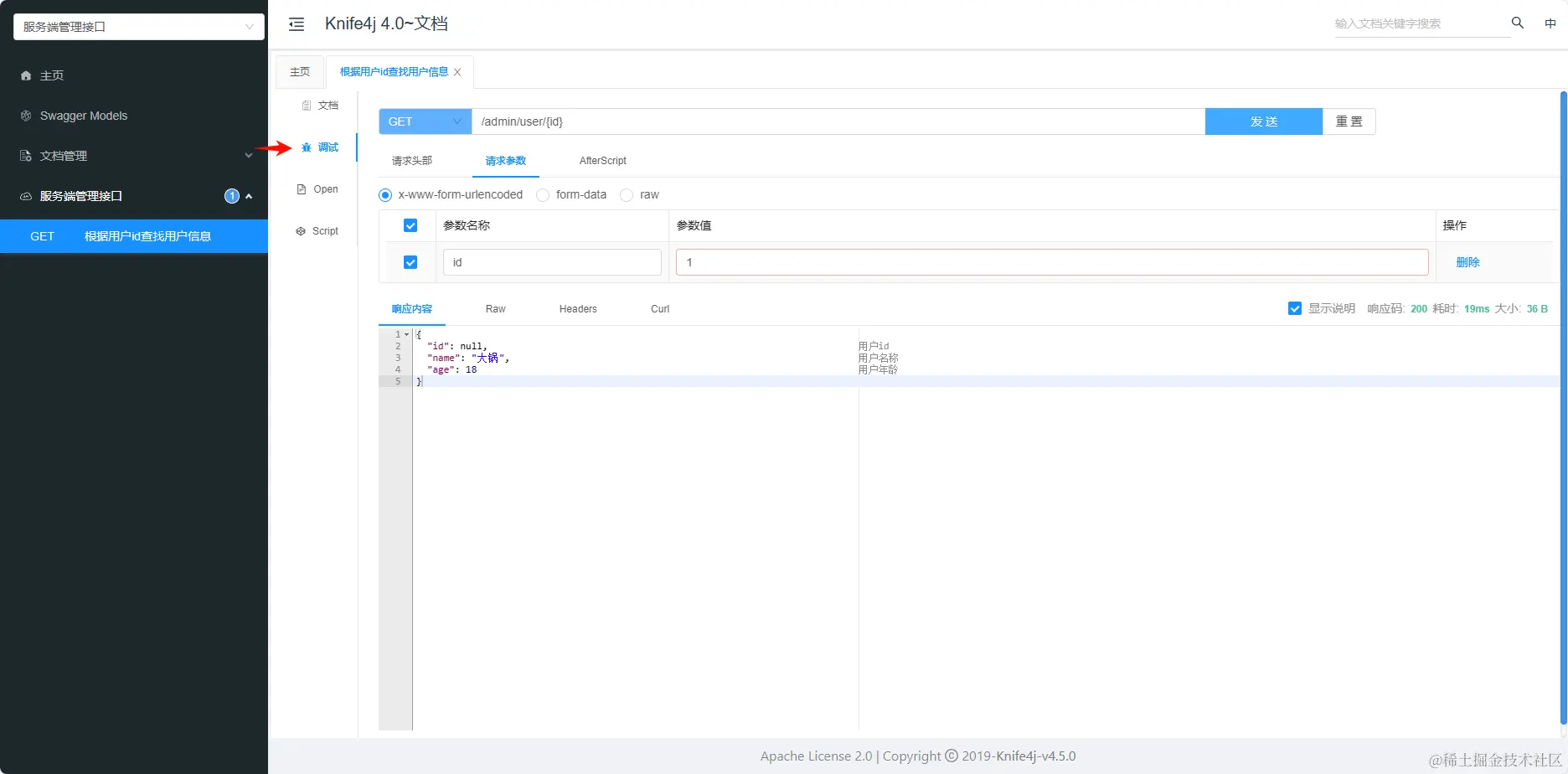Click the "age": 18 response line
This screenshot has width=1568, height=774.
(x=452, y=369)
